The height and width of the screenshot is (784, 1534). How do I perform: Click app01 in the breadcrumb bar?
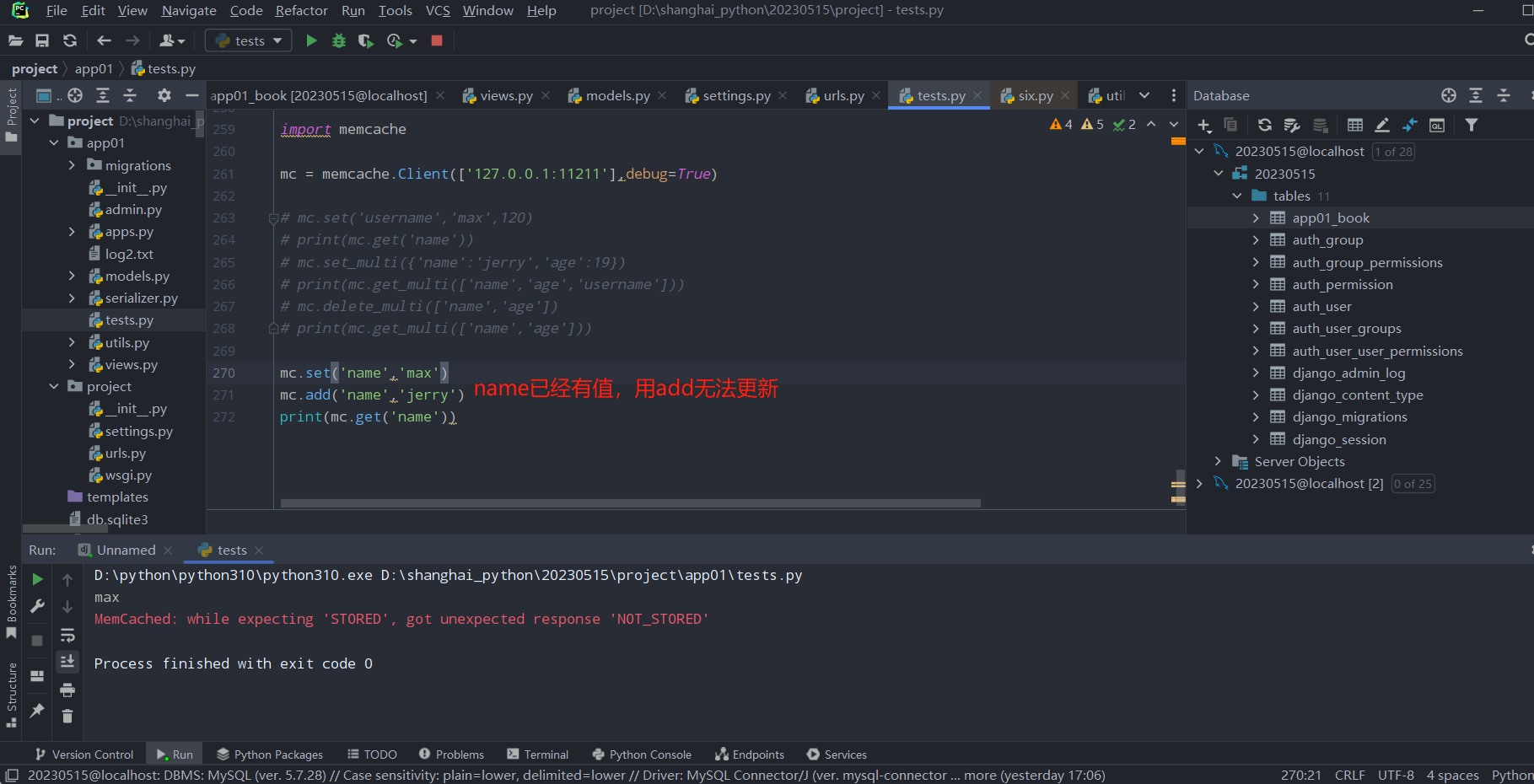94,68
